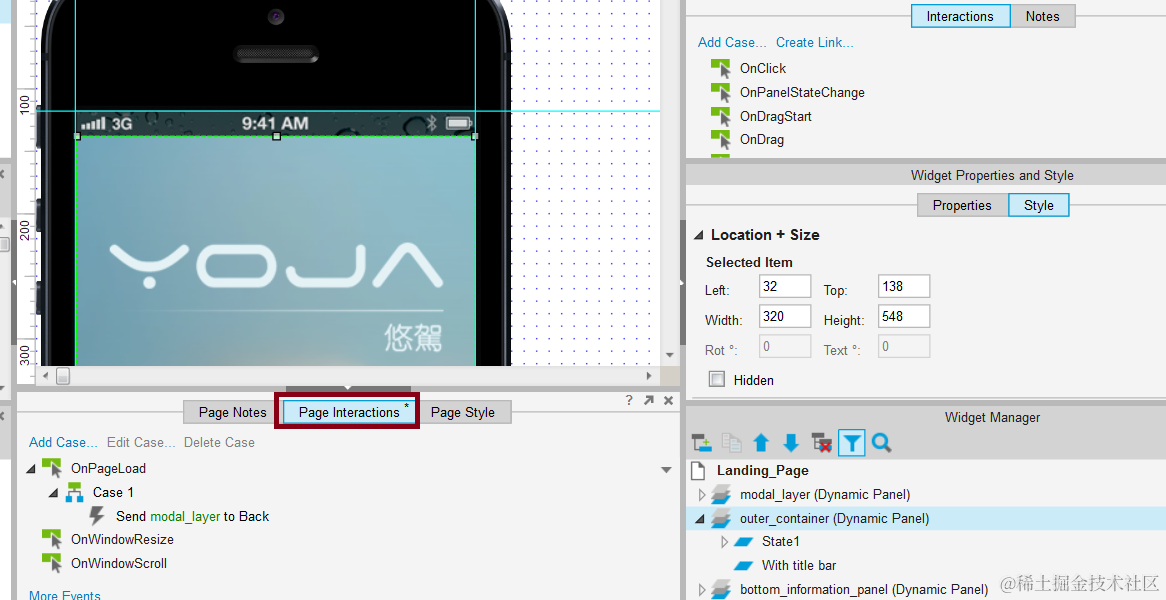Click the modal_layer dynamic panel icon
1166x600 pixels.
coord(721,494)
